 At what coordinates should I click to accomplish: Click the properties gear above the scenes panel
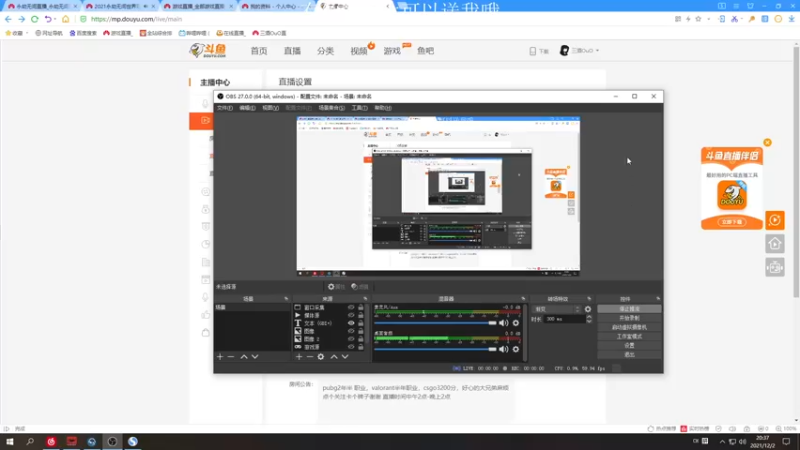(x=336, y=287)
